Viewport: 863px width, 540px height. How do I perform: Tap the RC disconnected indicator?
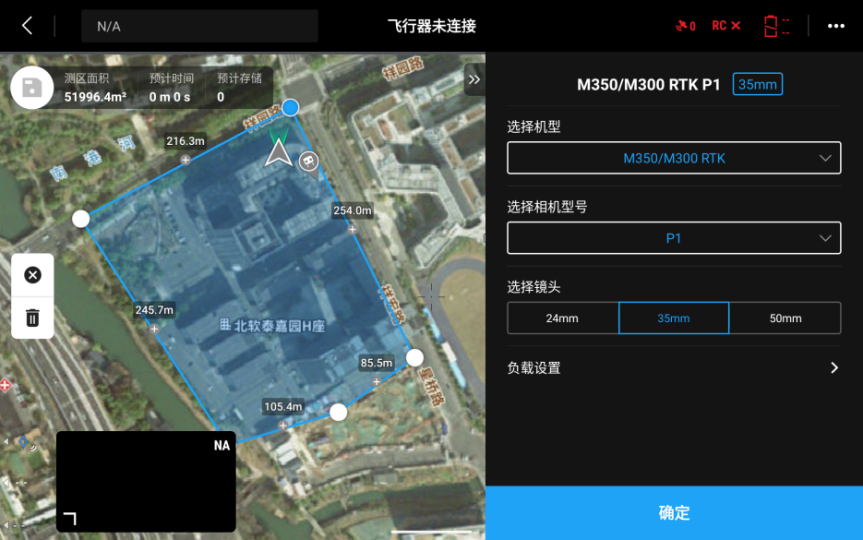725,26
